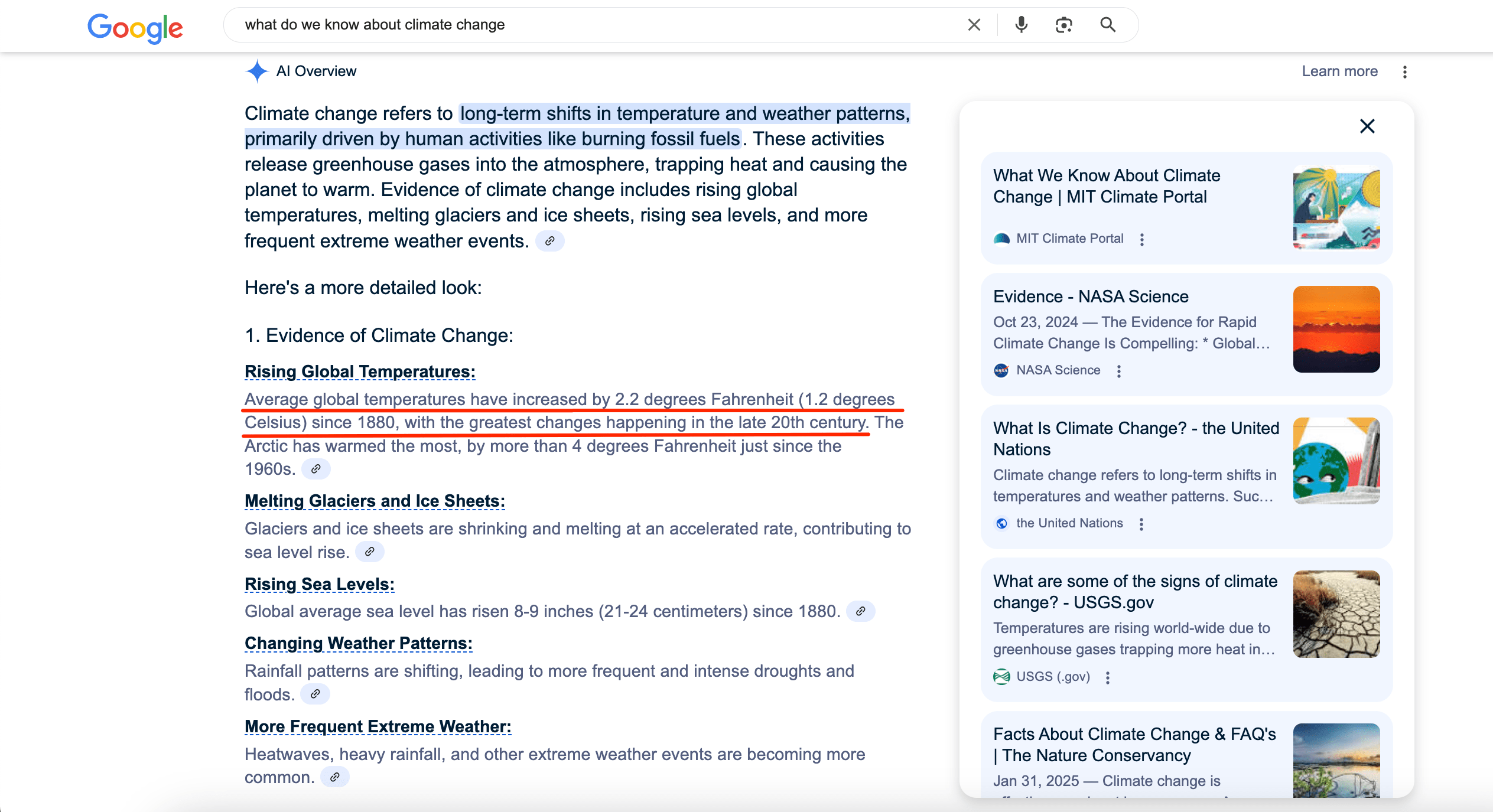Start voice search with microphone icon
The height and width of the screenshot is (812, 1493).
(x=1021, y=25)
